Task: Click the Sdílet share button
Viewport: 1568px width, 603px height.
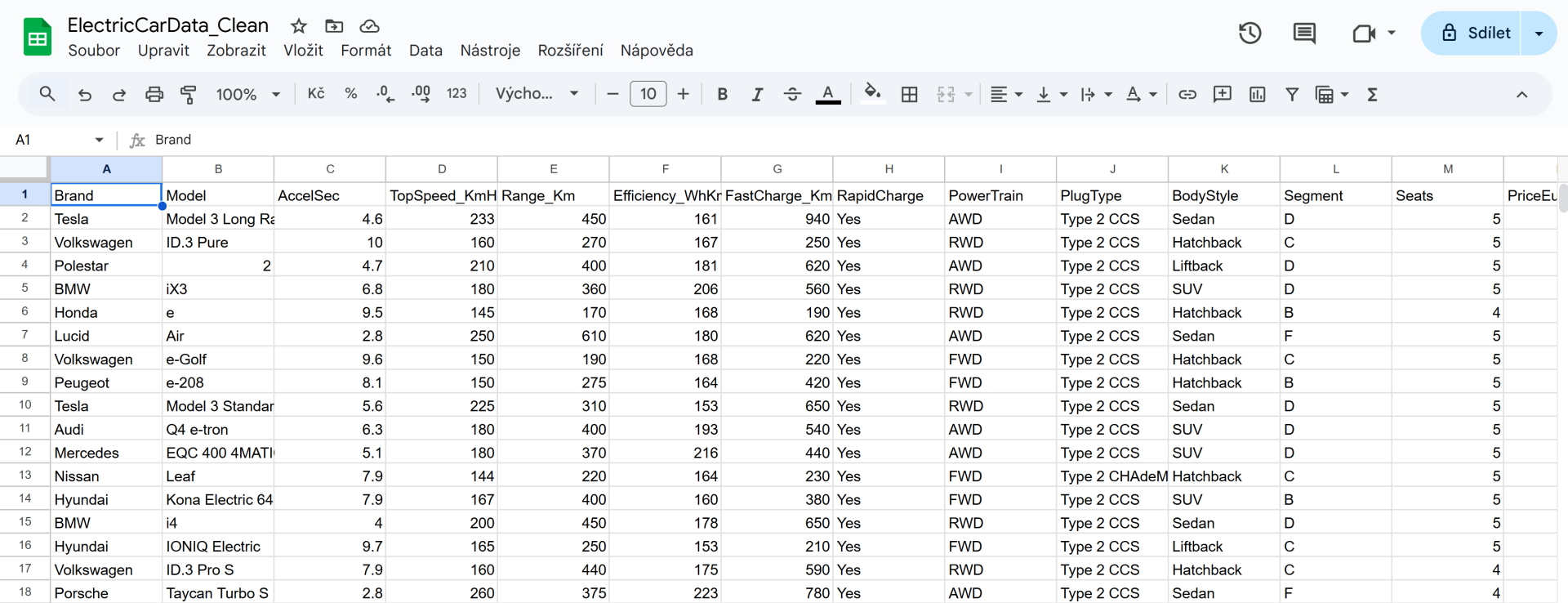Action: point(1472,33)
